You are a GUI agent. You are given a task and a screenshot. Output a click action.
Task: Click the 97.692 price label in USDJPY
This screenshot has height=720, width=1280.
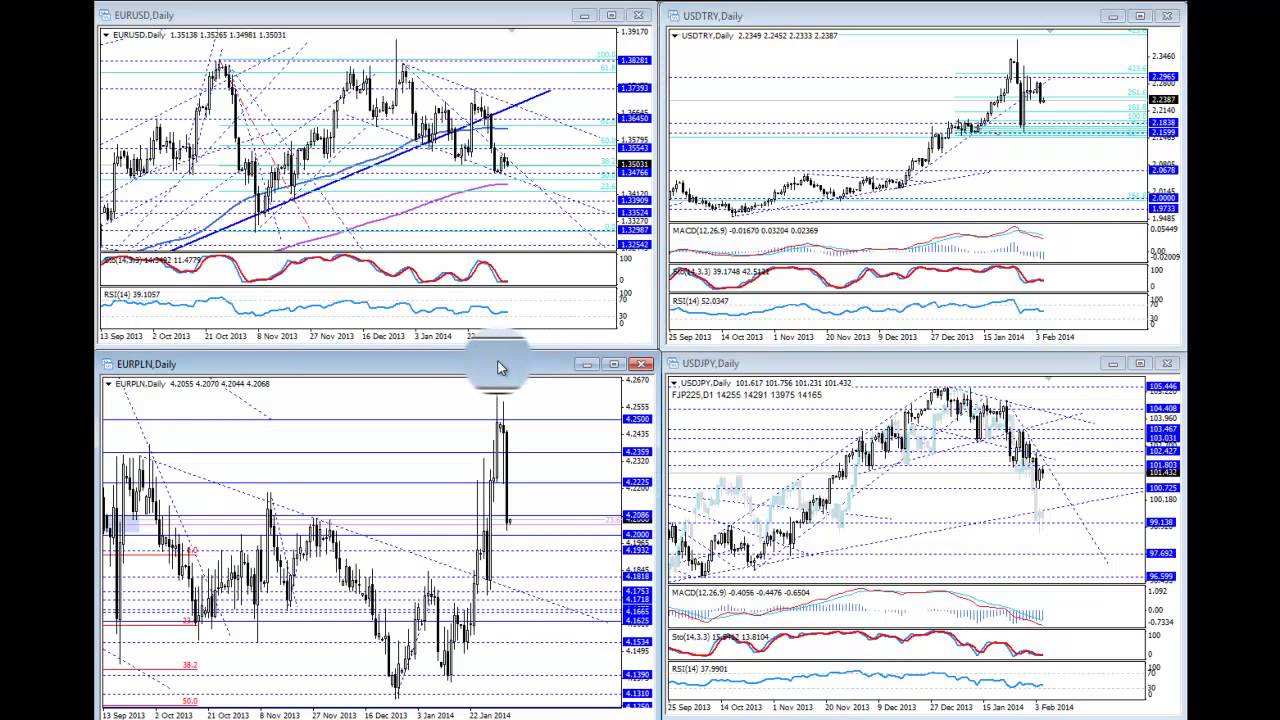(1164, 553)
